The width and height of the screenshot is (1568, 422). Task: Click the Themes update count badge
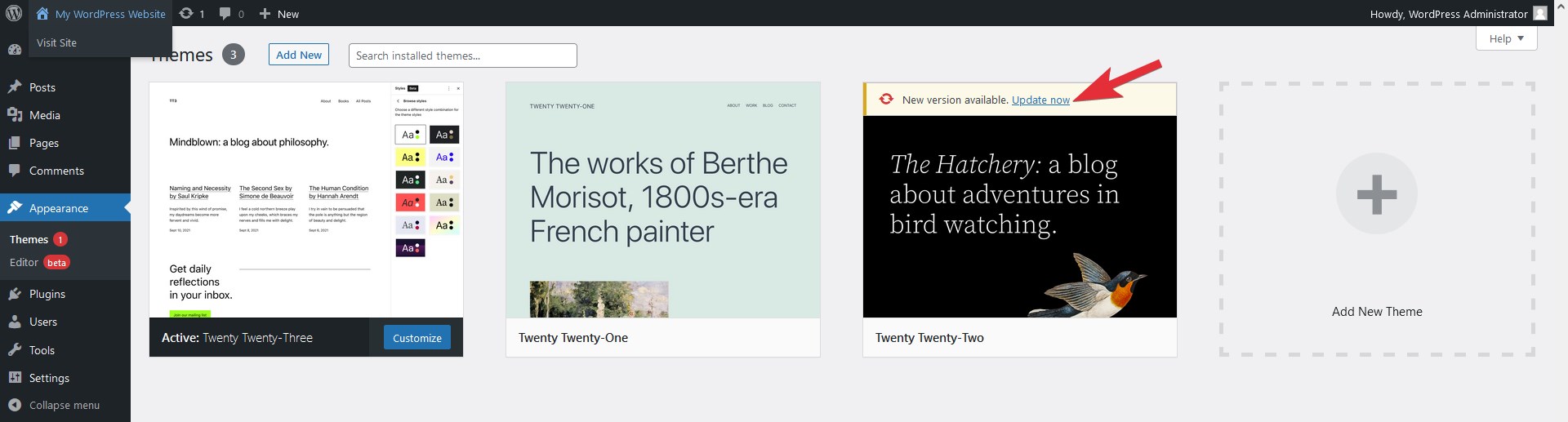tap(60, 239)
